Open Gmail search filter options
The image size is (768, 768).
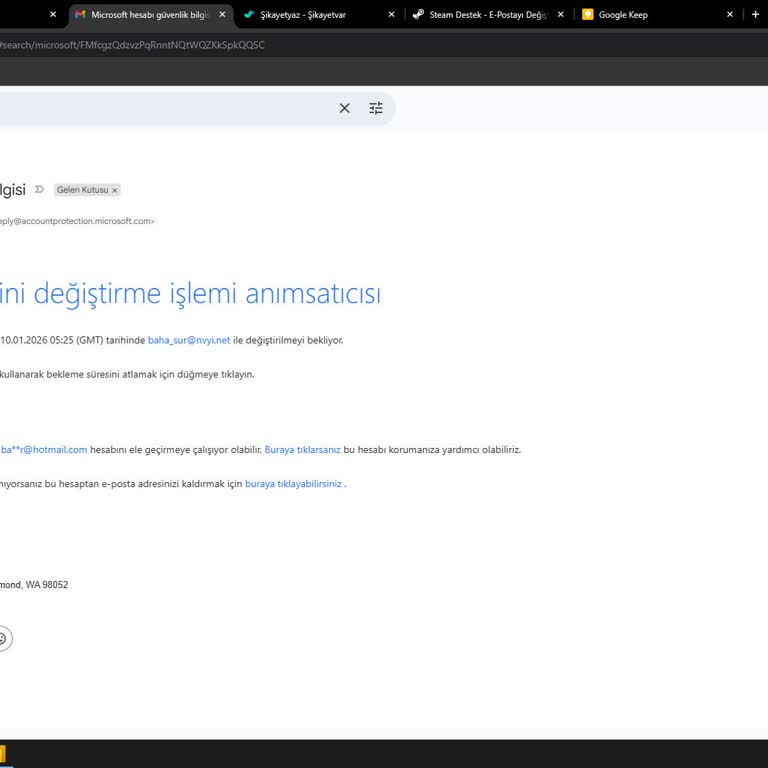[376, 108]
